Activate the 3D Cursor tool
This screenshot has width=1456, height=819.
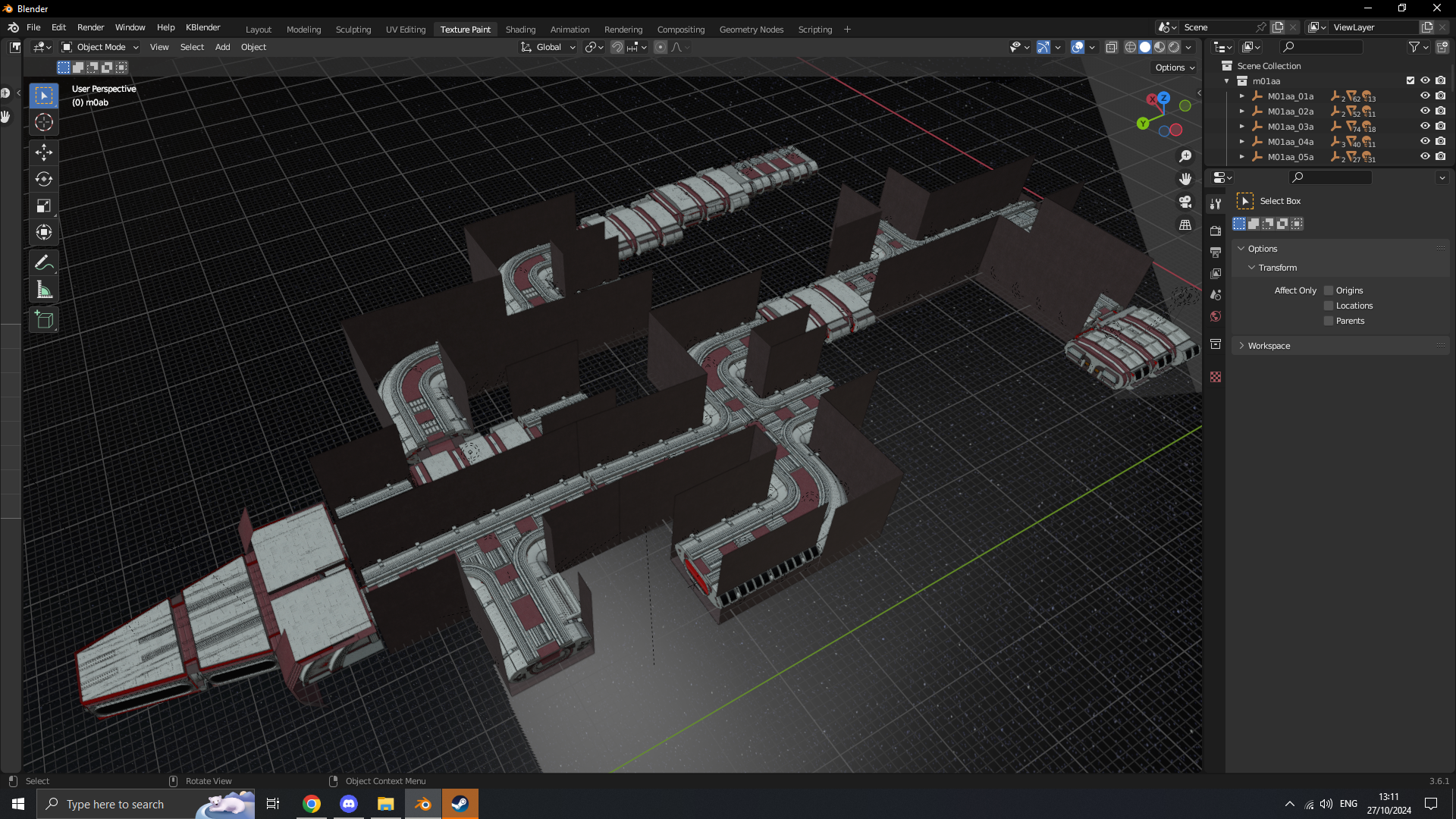click(x=44, y=122)
